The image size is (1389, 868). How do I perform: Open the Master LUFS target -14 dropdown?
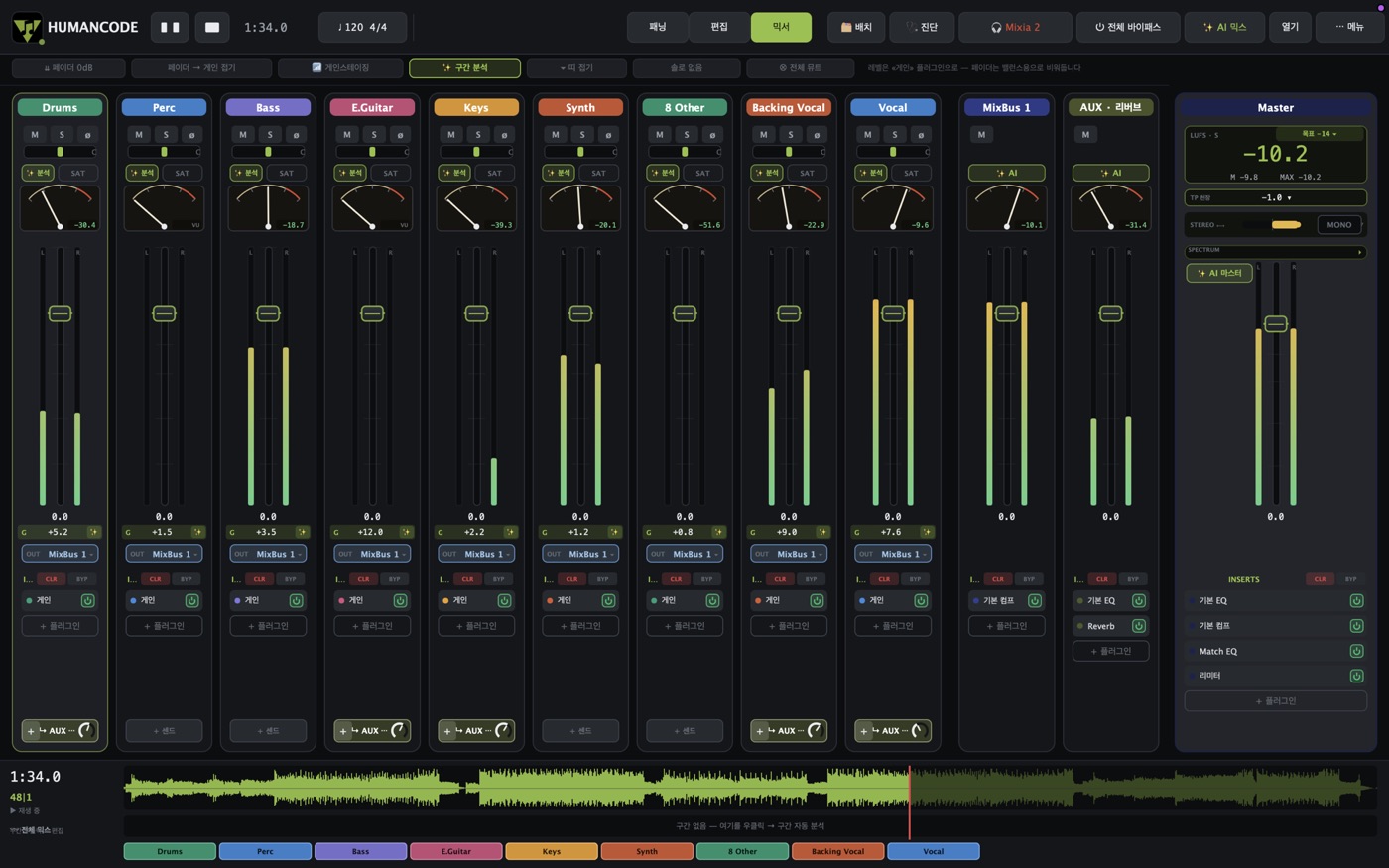tap(1320, 133)
